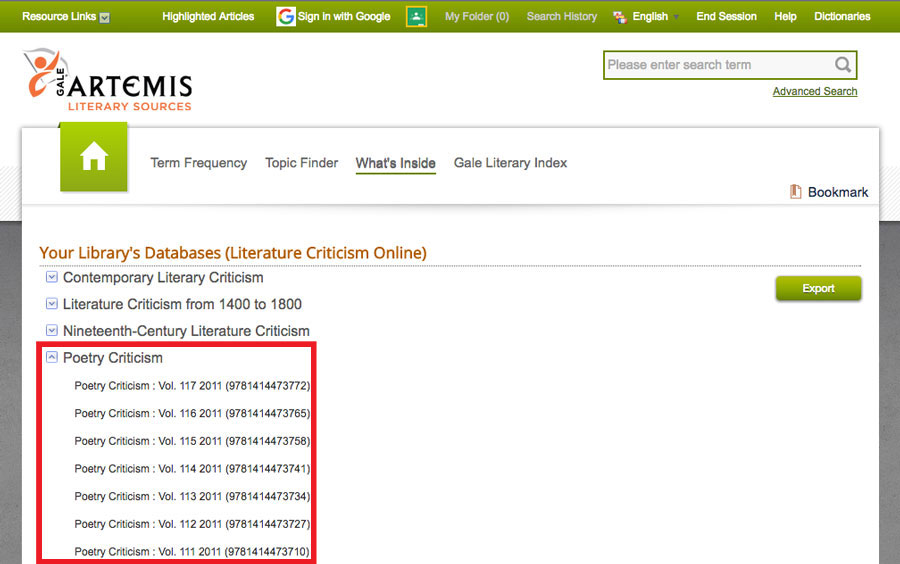Click the Google logo sign-in icon

click(x=286, y=16)
